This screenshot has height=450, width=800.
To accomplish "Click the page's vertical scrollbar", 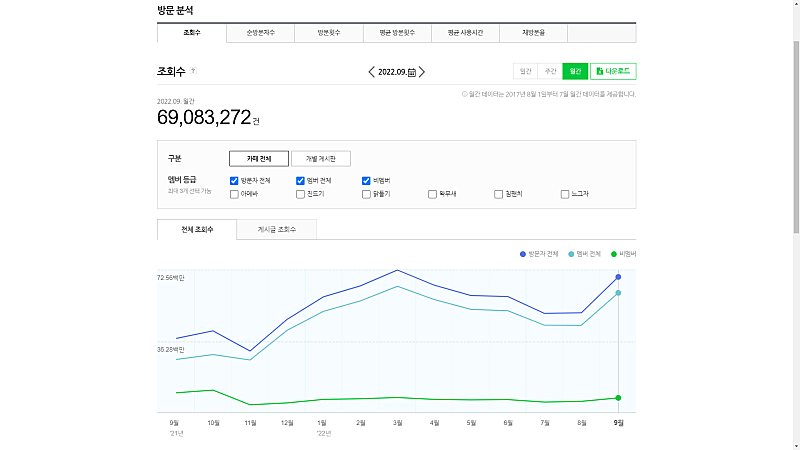I will (794, 120).
